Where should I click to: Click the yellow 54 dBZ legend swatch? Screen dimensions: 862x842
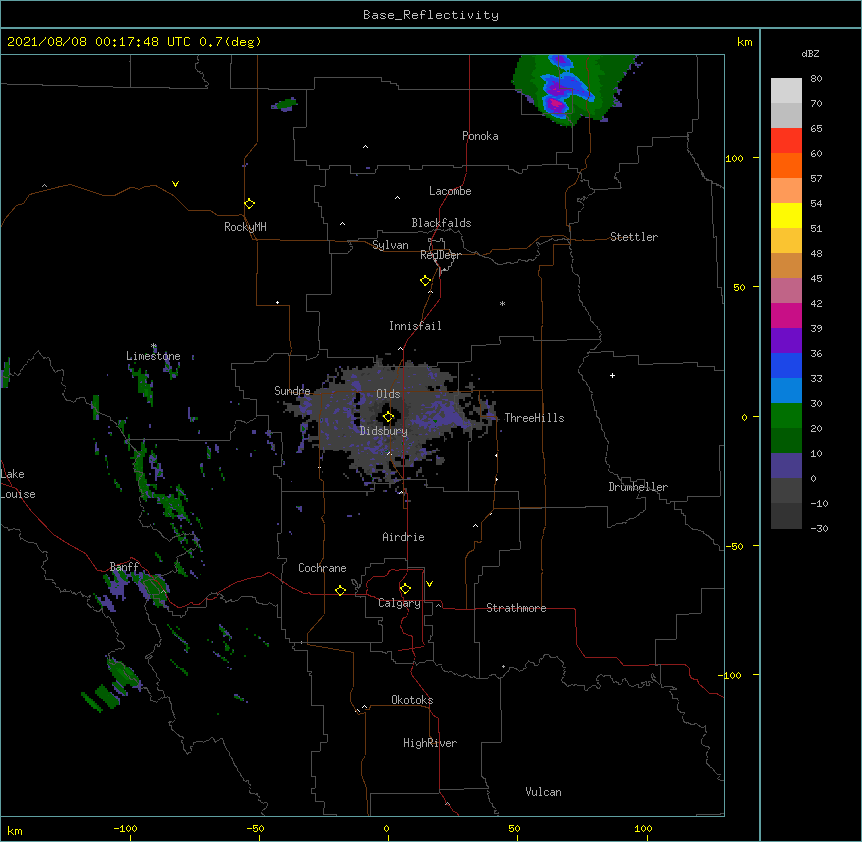pos(786,215)
